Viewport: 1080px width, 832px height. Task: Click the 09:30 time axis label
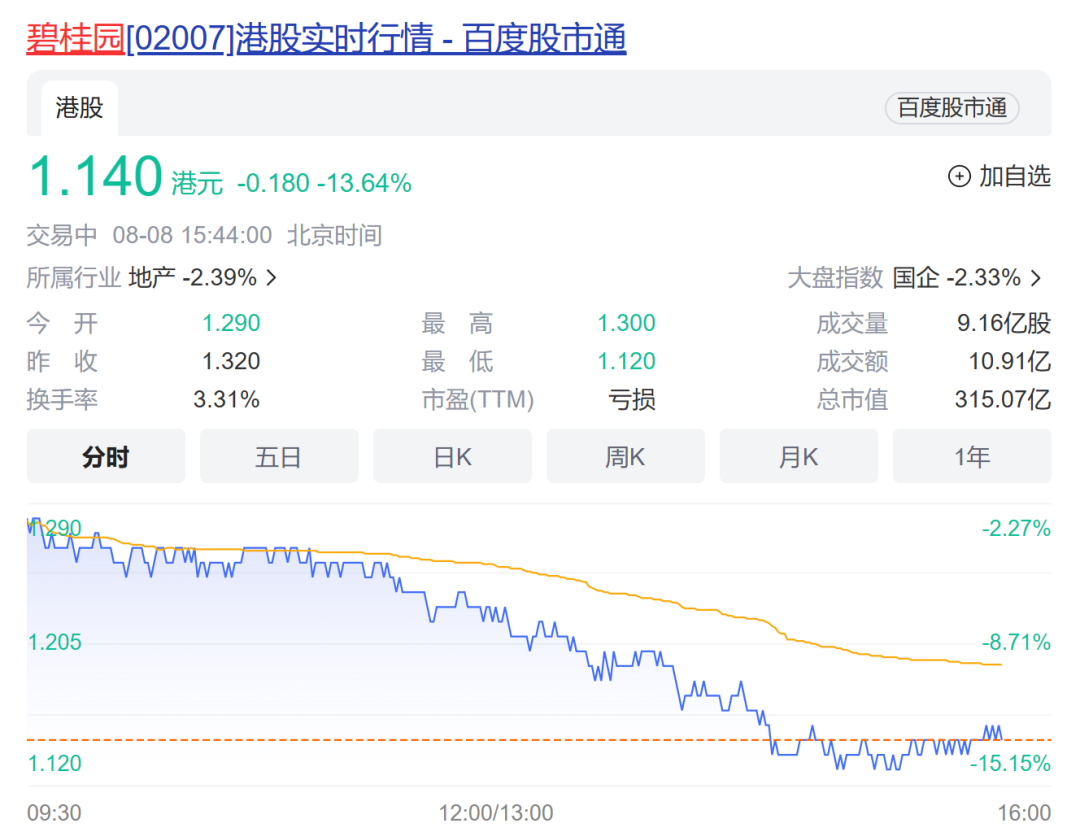54,813
